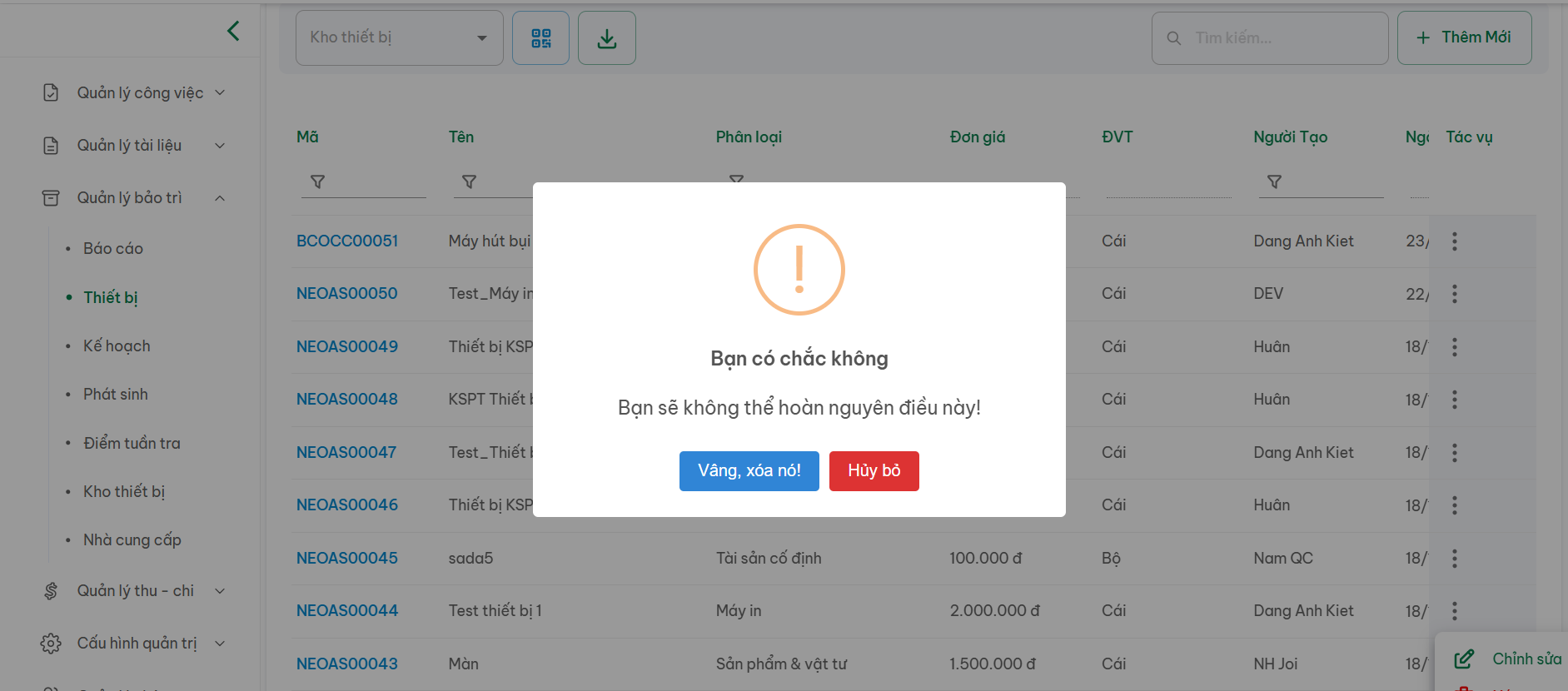Image resolution: width=1568 pixels, height=691 pixels.
Task: Click the Thêm Mới button
Action: [x=1463, y=38]
